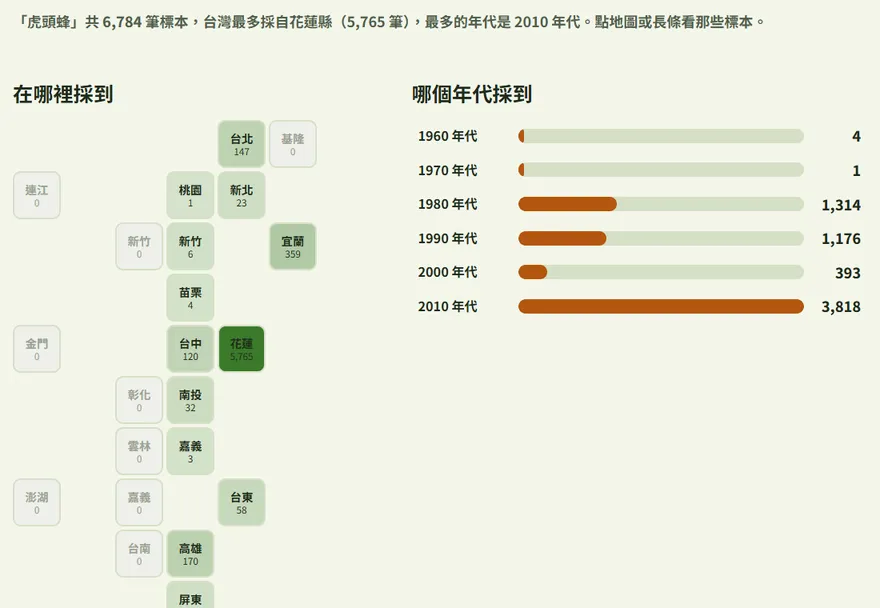Screen dimensions: 880x608
Task: Choose the 南投 tile with 32 specimens
Action: 190,399
